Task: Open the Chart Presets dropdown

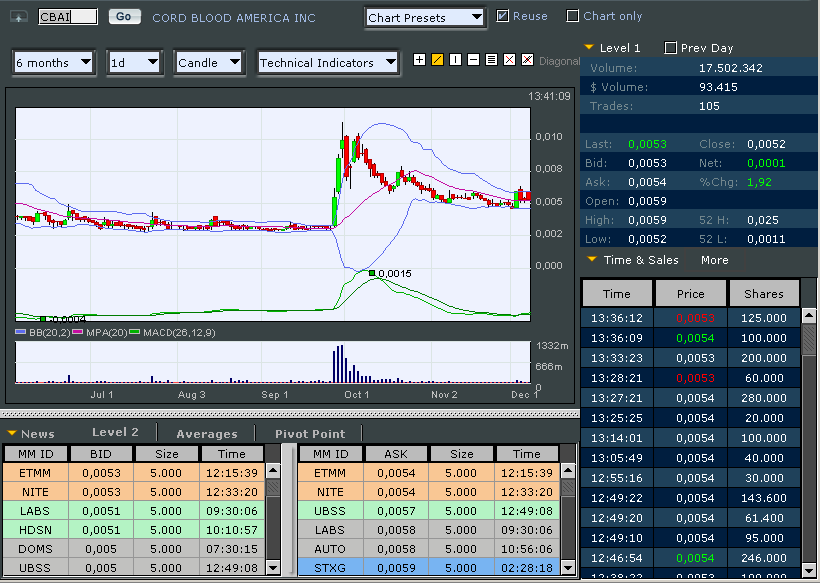Action: click(x=424, y=17)
